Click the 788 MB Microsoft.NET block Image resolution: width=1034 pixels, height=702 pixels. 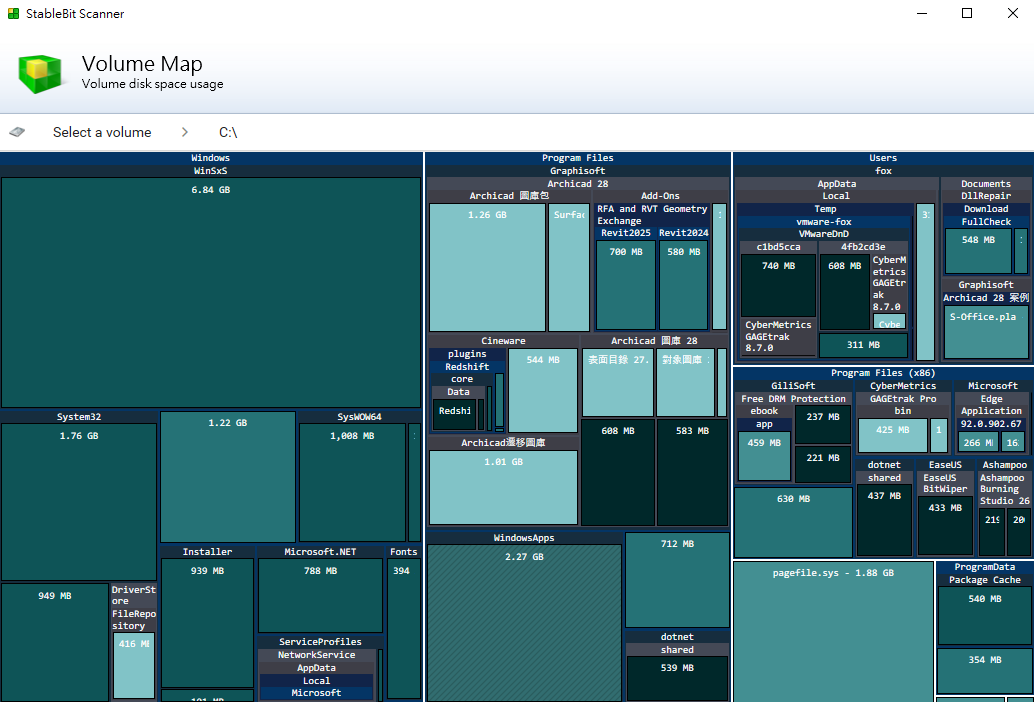coord(320,595)
